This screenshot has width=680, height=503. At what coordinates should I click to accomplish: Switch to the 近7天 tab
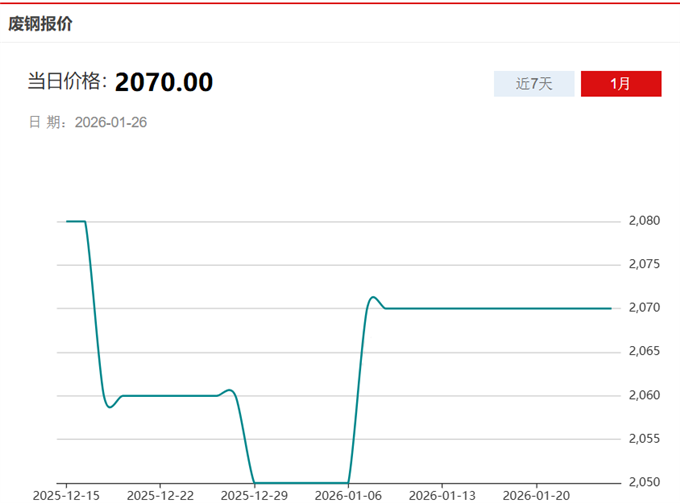534,84
